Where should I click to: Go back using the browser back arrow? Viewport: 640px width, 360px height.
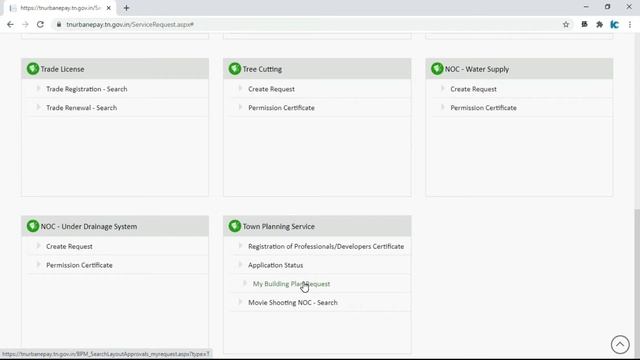(10, 24)
